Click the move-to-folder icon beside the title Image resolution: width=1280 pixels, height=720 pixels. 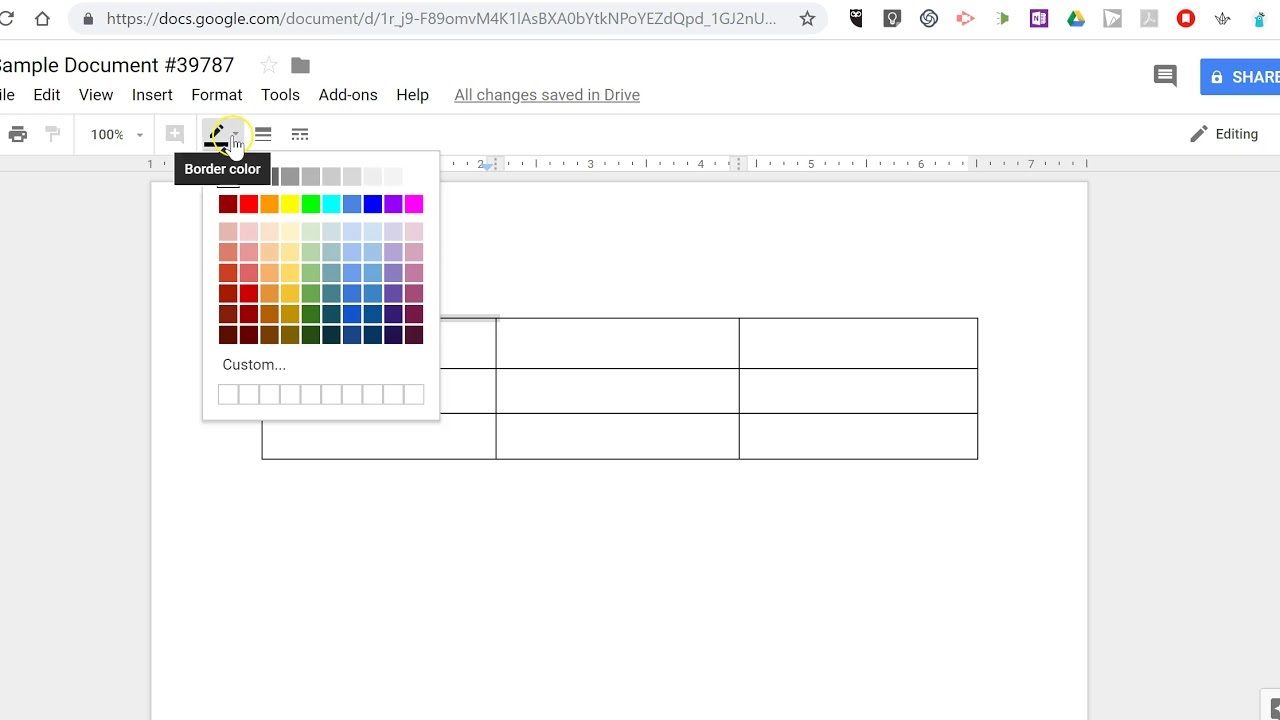[300, 65]
